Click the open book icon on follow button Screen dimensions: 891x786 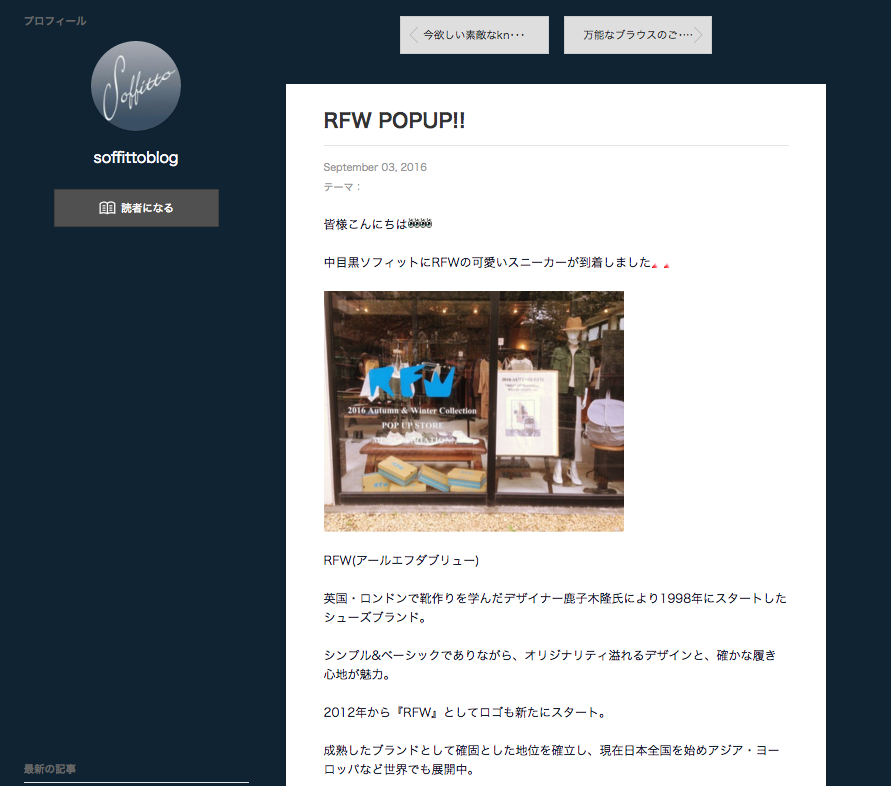[x=107, y=208]
